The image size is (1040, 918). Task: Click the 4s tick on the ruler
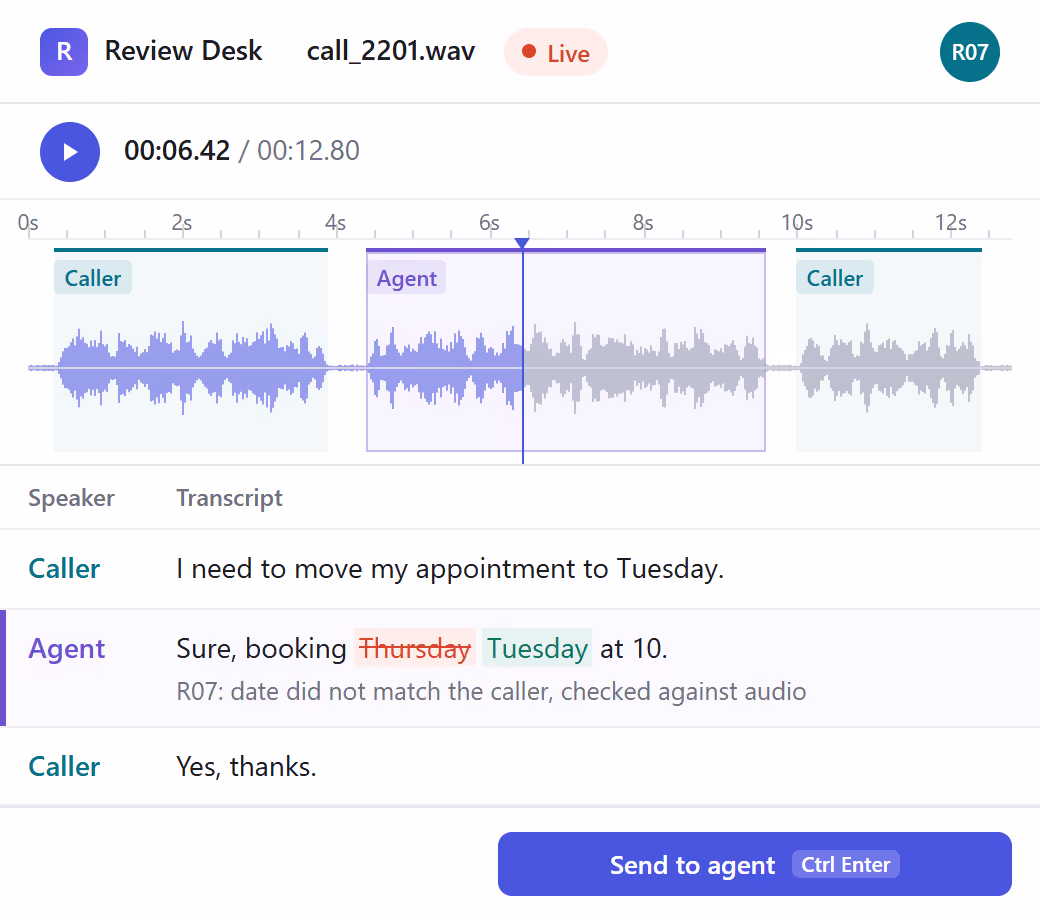(335, 224)
